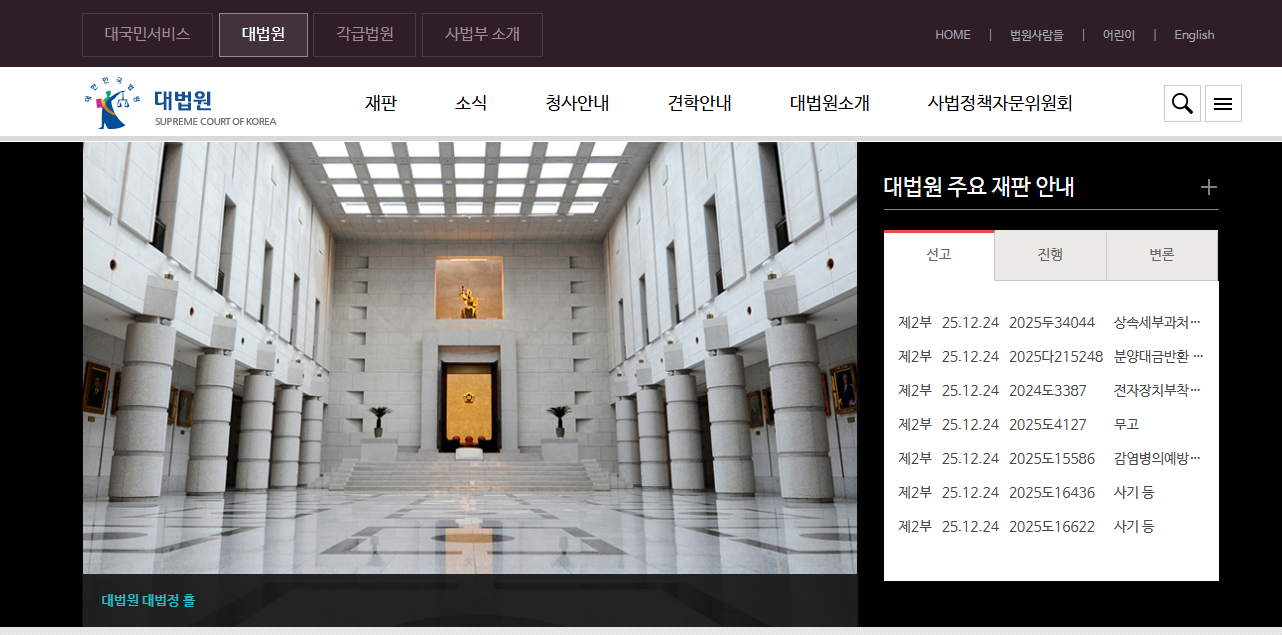The width and height of the screenshot is (1282, 635).
Task: Switch the site language to English
Action: tap(1193, 34)
